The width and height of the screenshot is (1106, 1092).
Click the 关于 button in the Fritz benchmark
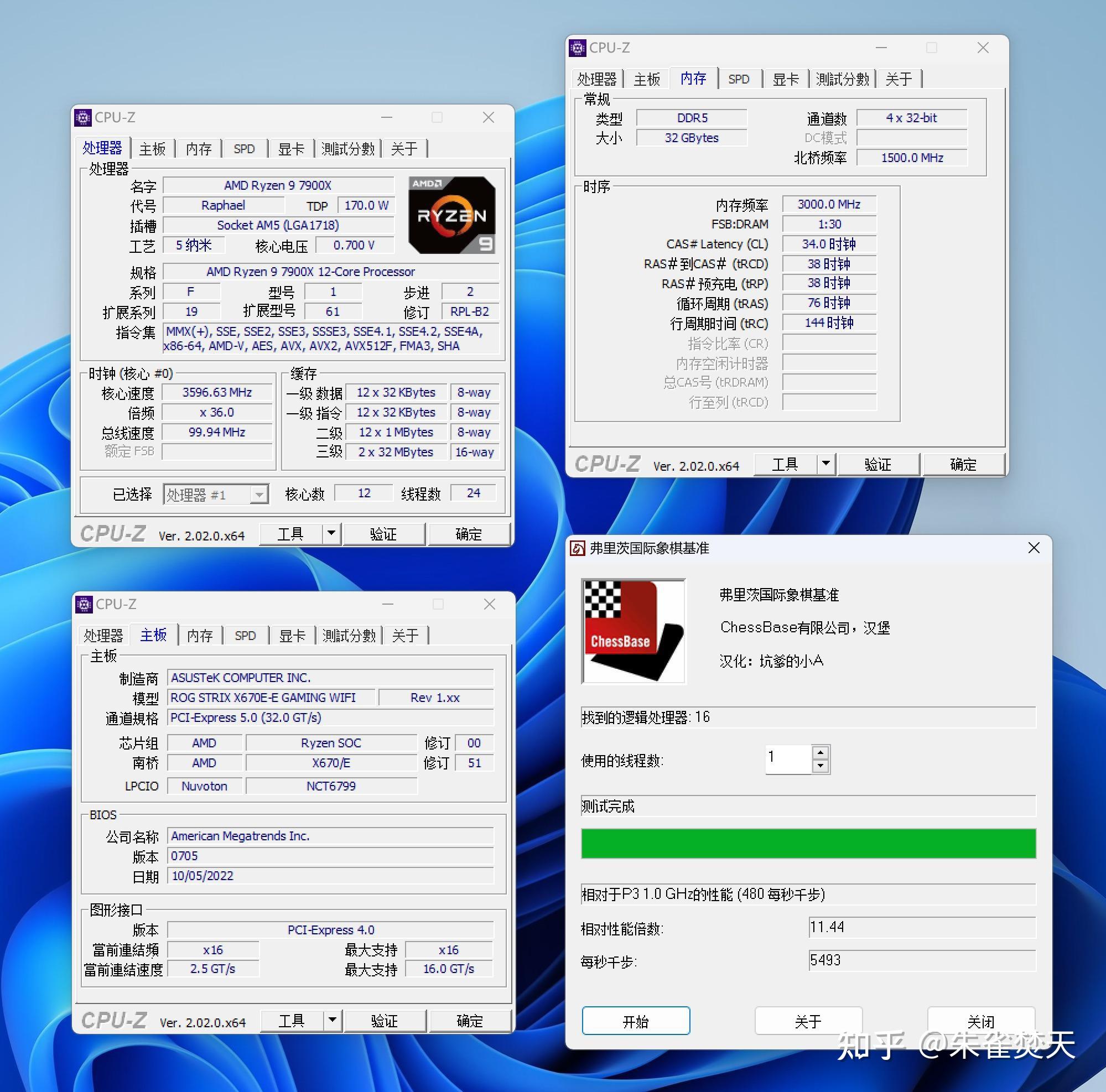click(x=808, y=1021)
